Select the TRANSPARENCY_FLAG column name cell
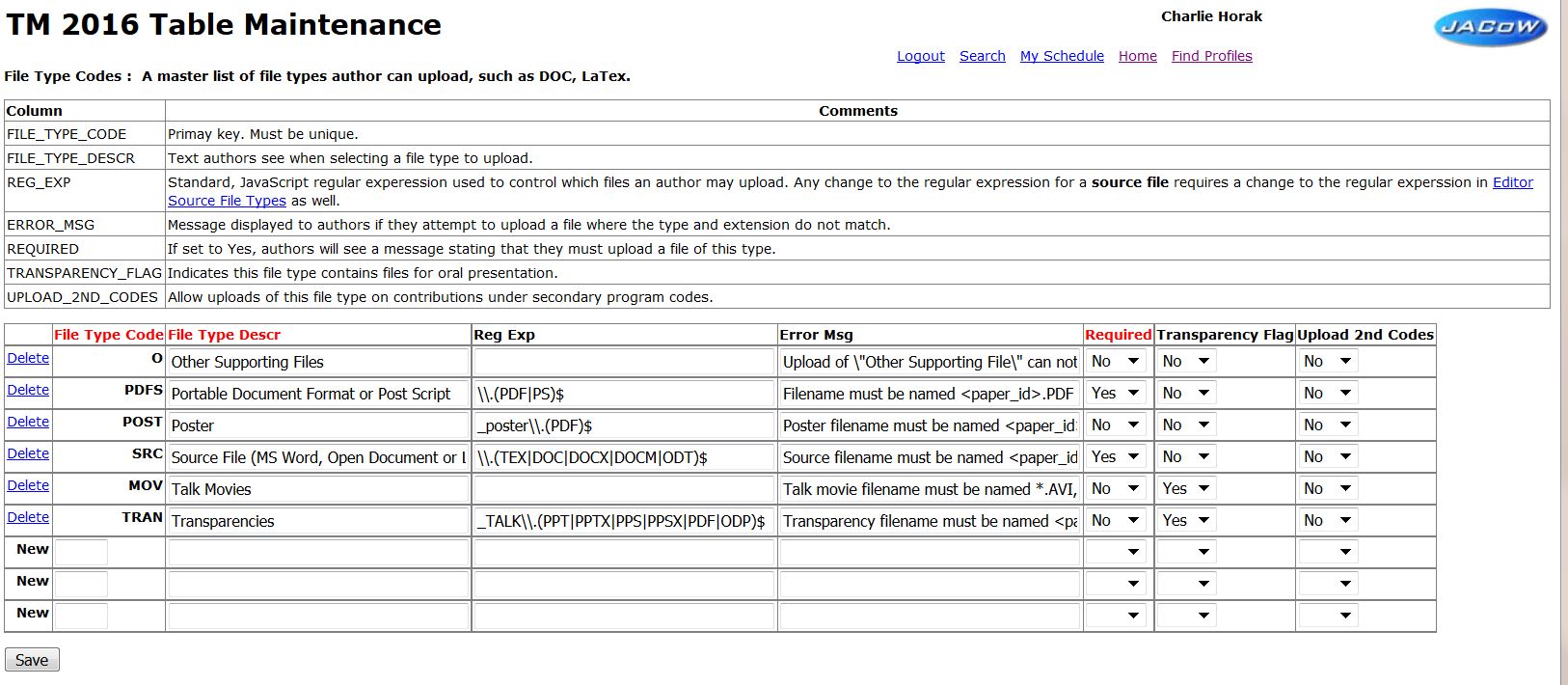1568x685 pixels. point(85,273)
